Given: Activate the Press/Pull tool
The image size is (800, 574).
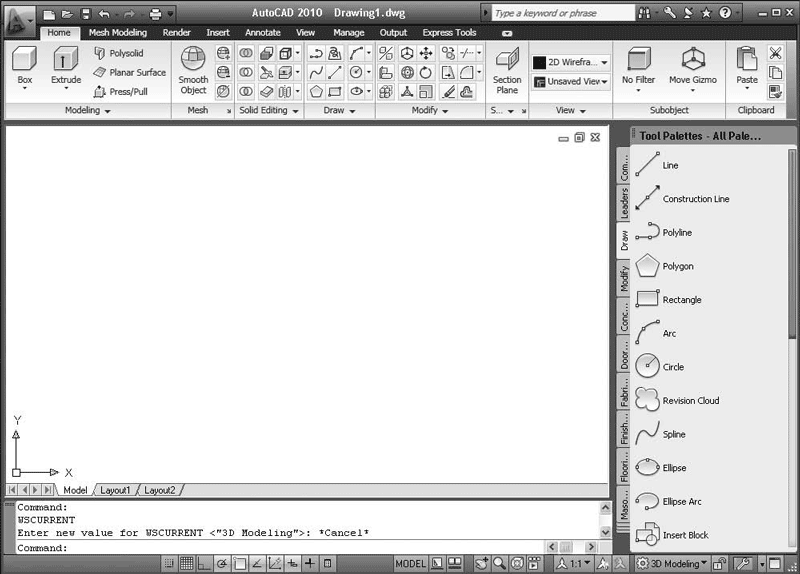Looking at the screenshot, I should coord(121,92).
